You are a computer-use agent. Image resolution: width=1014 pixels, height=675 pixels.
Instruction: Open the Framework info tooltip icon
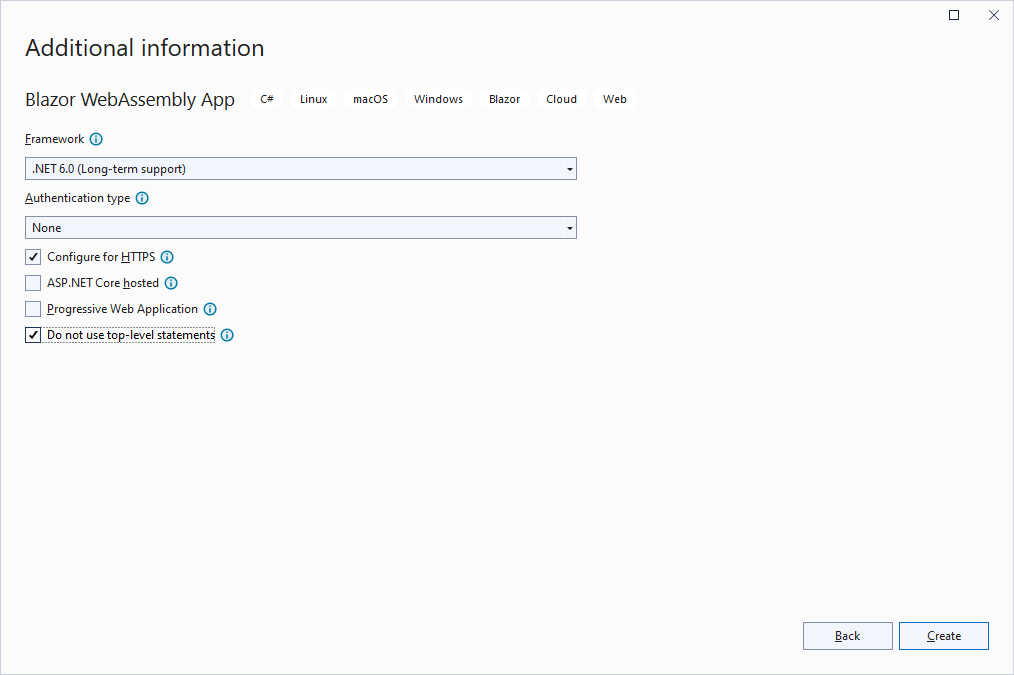(95, 139)
